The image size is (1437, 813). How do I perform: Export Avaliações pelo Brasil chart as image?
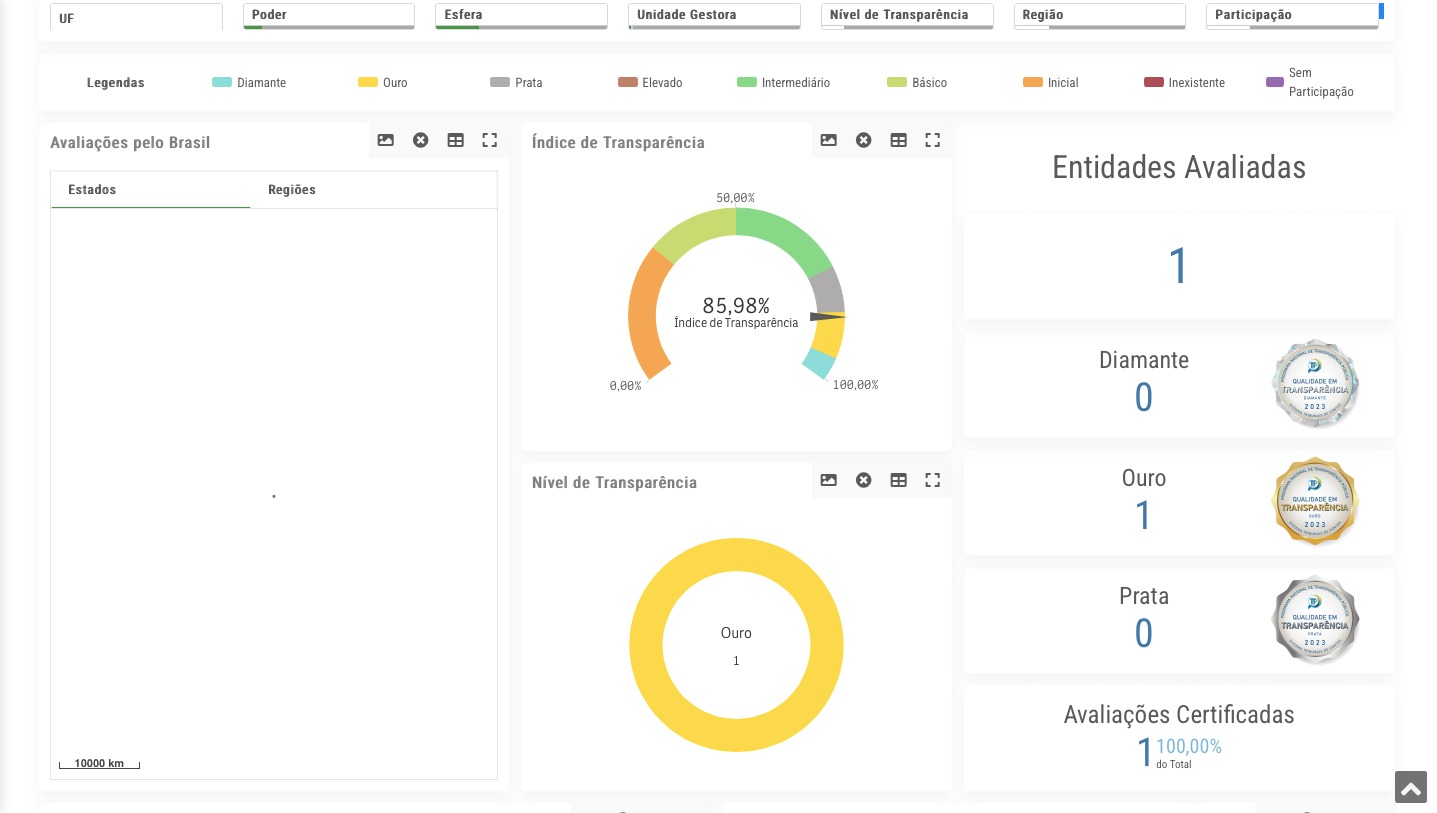(x=385, y=141)
